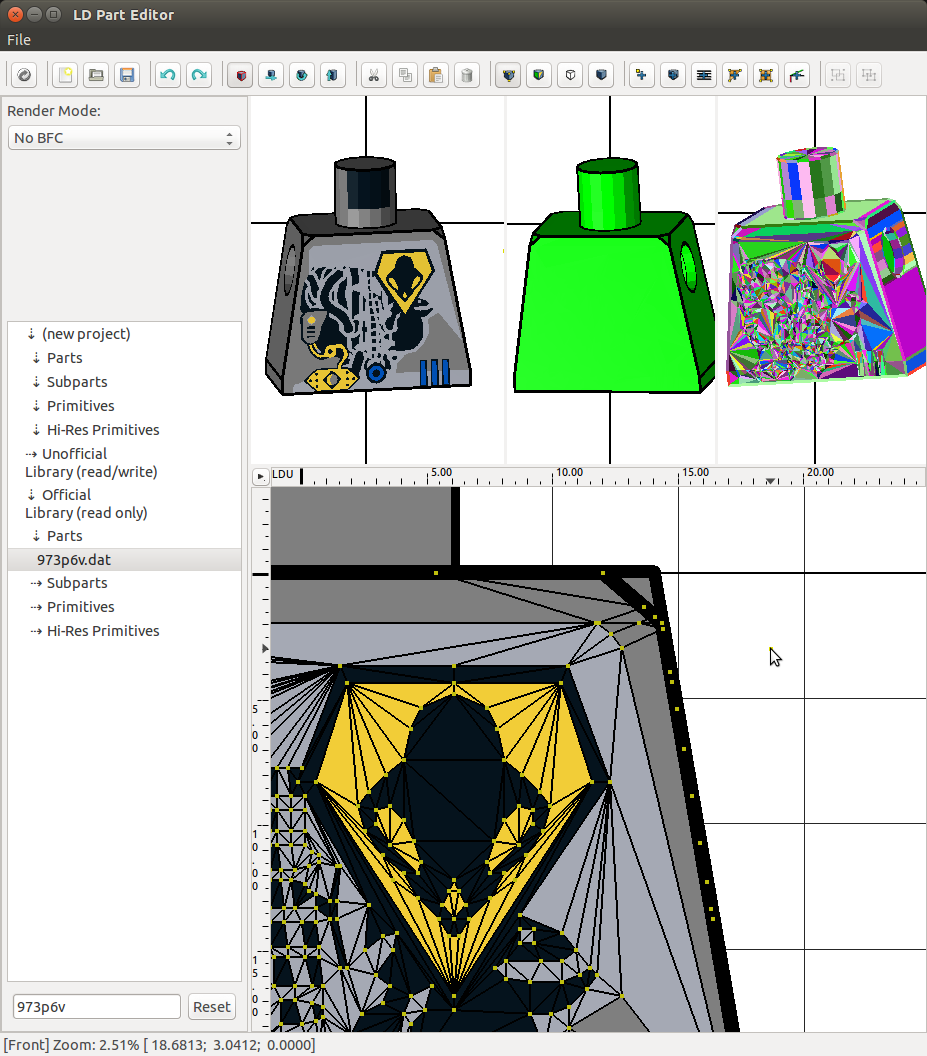Collapse the '(new project)' tree node

click(31, 333)
